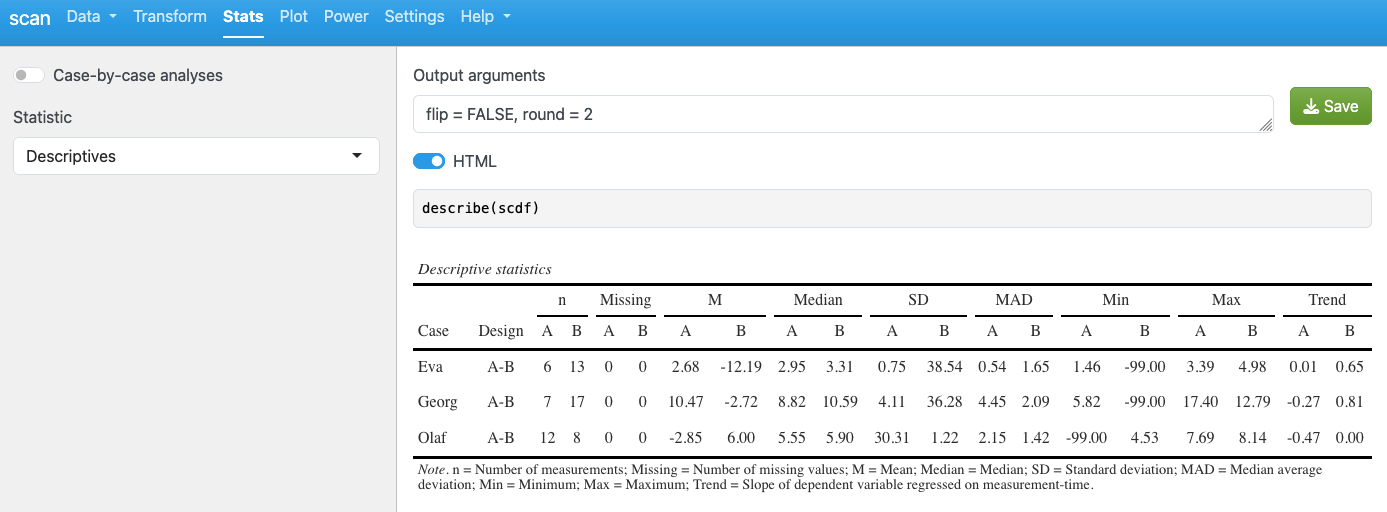
Task: Open the Data dropdown menu
Action: [91, 17]
